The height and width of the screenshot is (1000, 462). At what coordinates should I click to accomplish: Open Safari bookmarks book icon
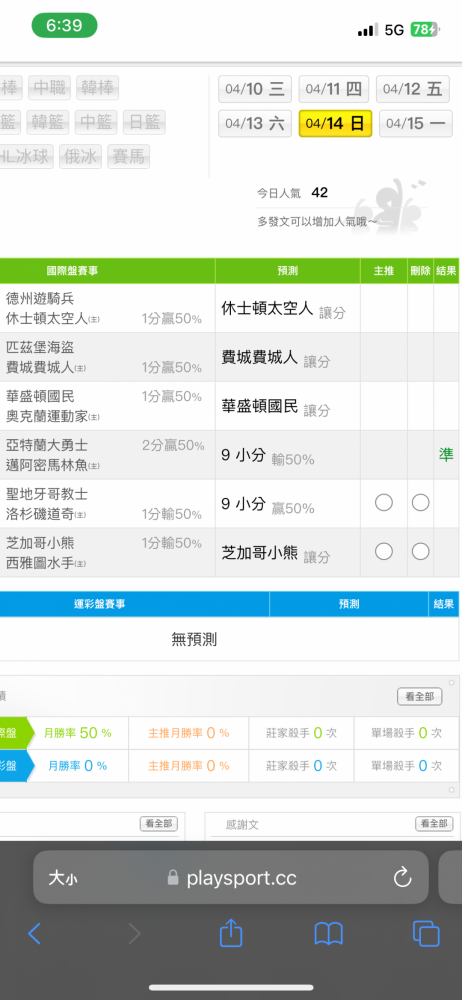(x=329, y=934)
